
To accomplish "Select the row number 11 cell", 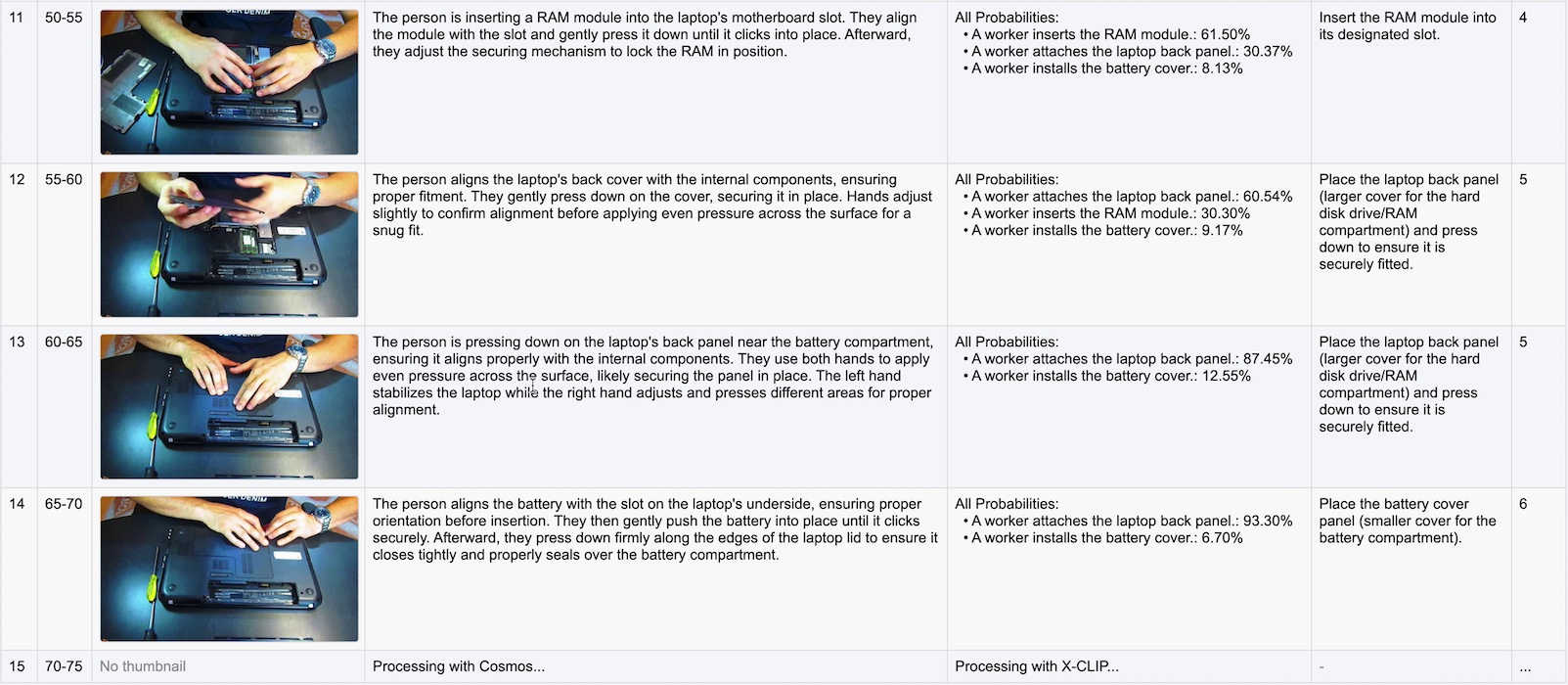I will pyautogui.click(x=17, y=18).
